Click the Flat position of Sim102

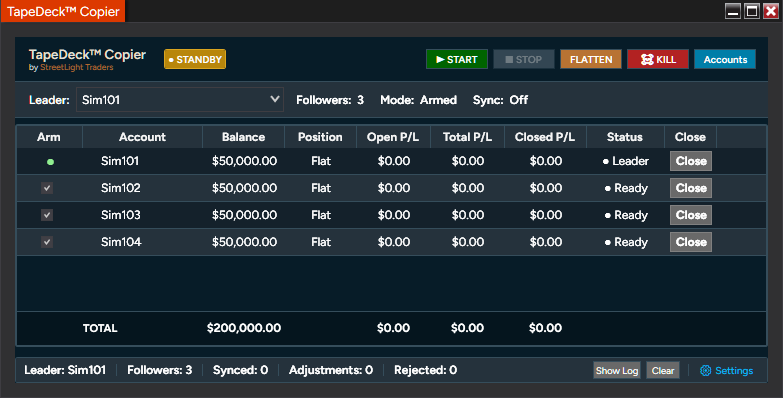(x=321, y=188)
